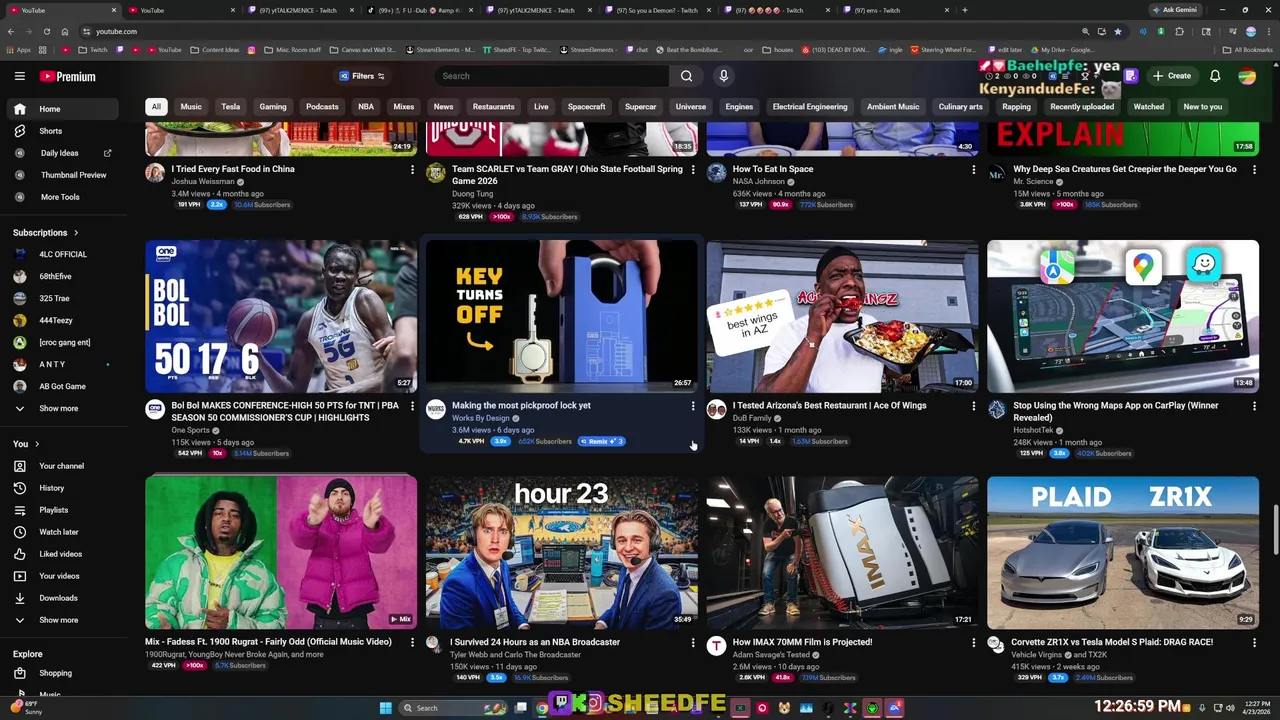Open Thumbnail Preview sidebar item

click(73, 175)
